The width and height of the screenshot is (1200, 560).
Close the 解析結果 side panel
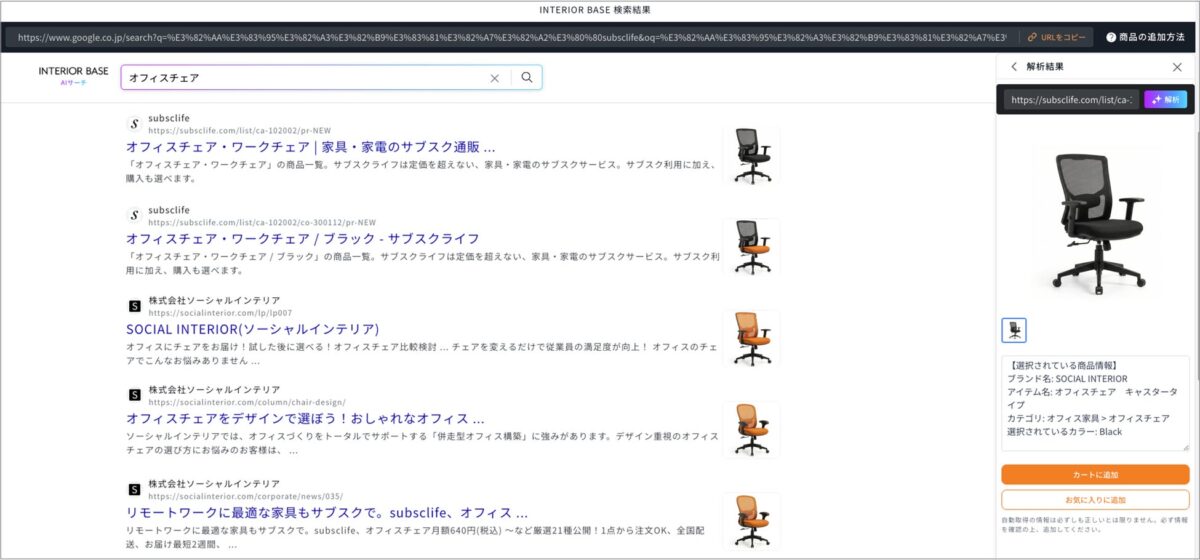(x=1177, y=67)
